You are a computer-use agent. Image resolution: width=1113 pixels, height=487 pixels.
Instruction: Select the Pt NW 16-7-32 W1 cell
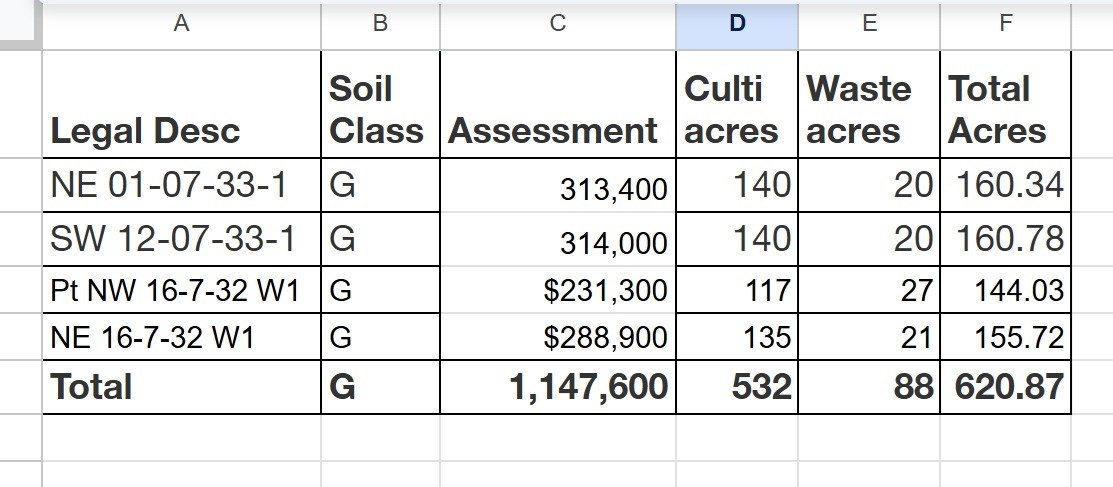click(181, 290)
